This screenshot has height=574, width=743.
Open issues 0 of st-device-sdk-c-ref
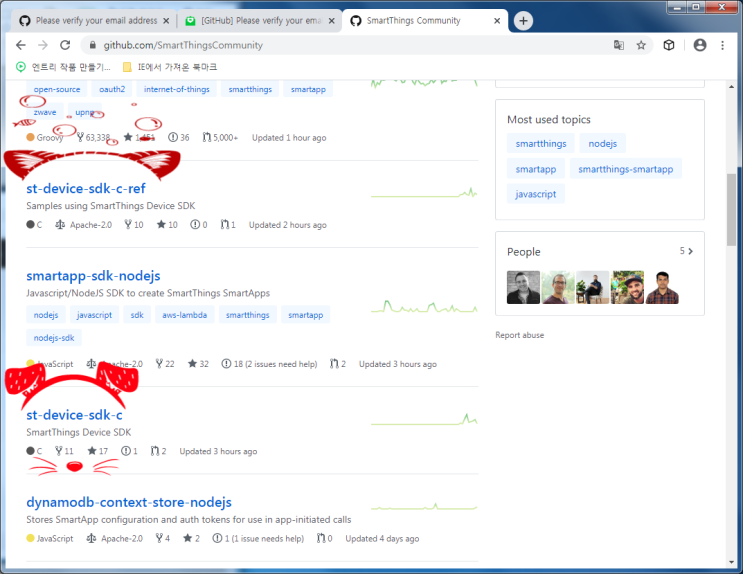[x=199, y=225]
